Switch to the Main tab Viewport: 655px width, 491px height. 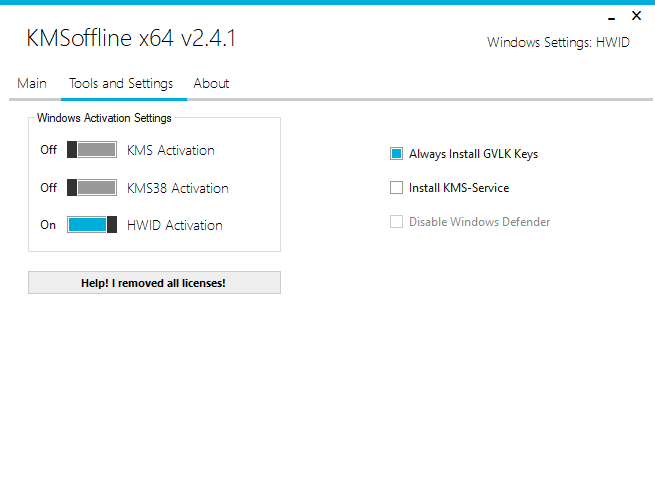[32, 84]
